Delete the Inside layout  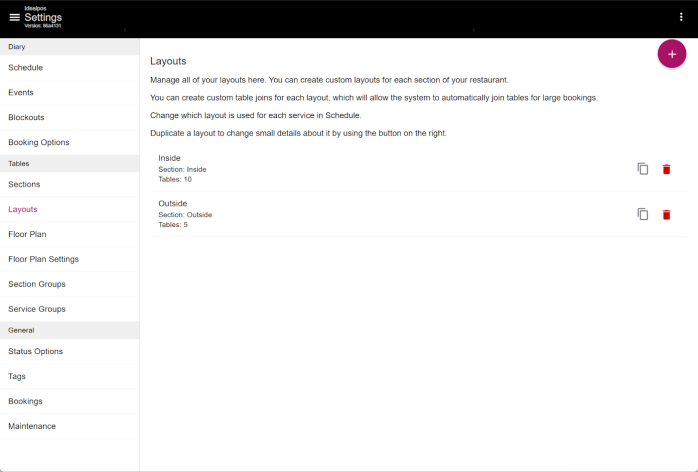pyautogui.click(x=666, y=169)
